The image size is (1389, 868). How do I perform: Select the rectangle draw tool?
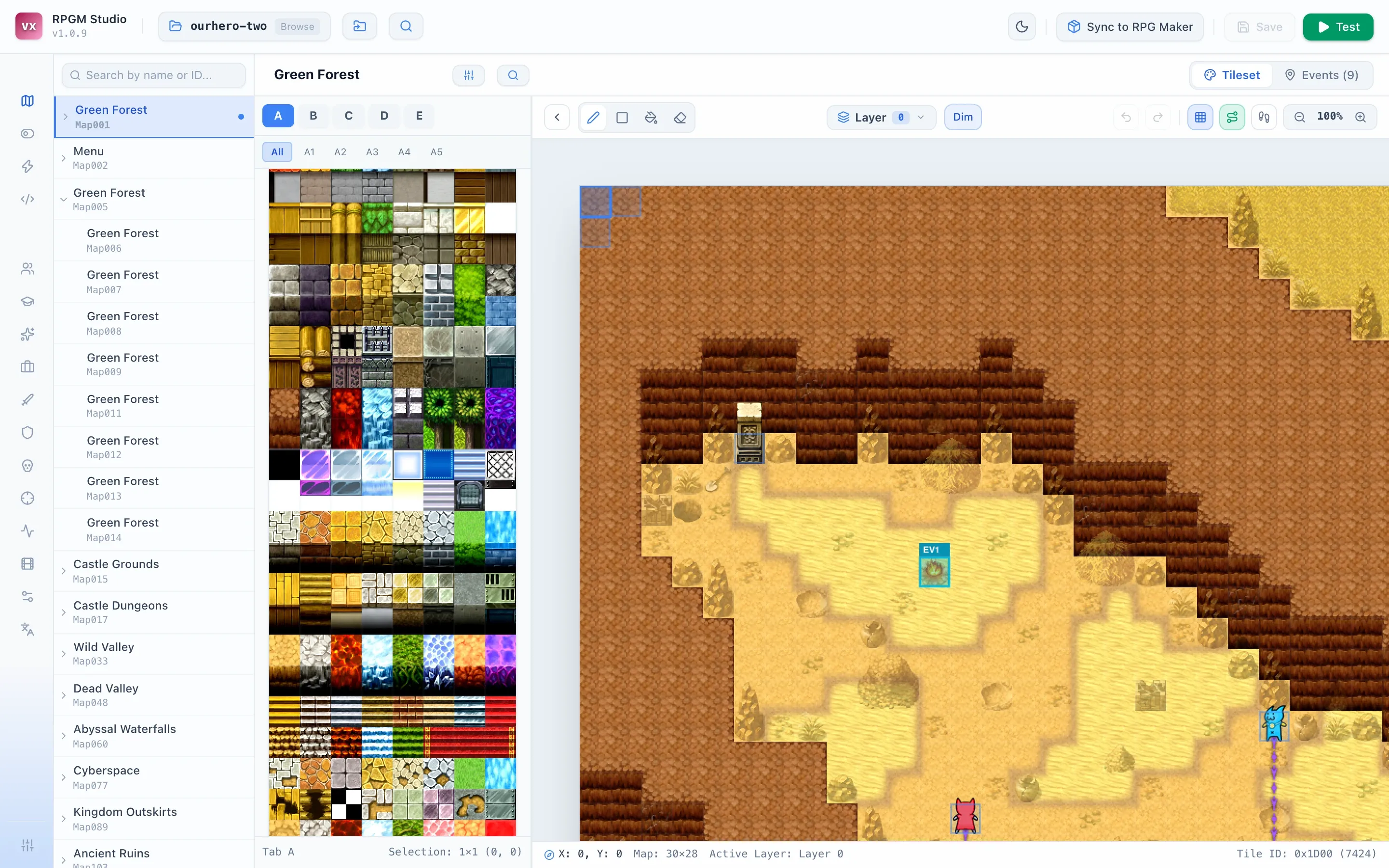coord(622,118)
